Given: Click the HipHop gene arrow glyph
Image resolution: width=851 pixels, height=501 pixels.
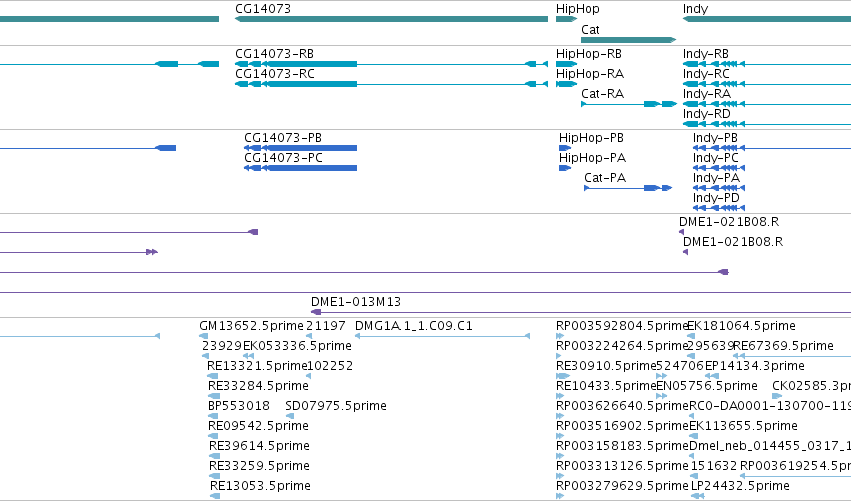Looking at the screenshot, I should pyautogui.click(x=566, y=19).
